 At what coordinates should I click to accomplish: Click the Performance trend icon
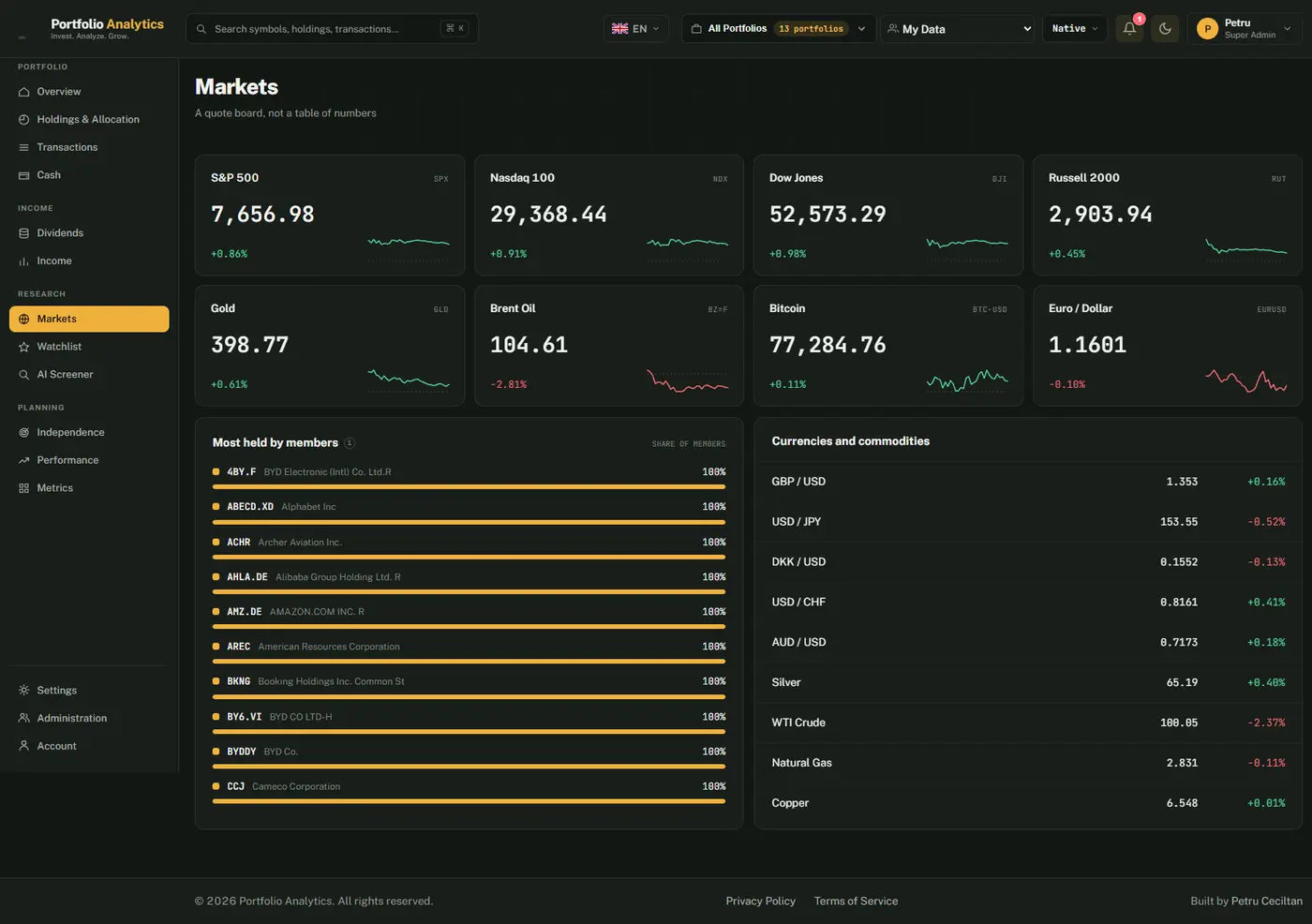[24, 460]
